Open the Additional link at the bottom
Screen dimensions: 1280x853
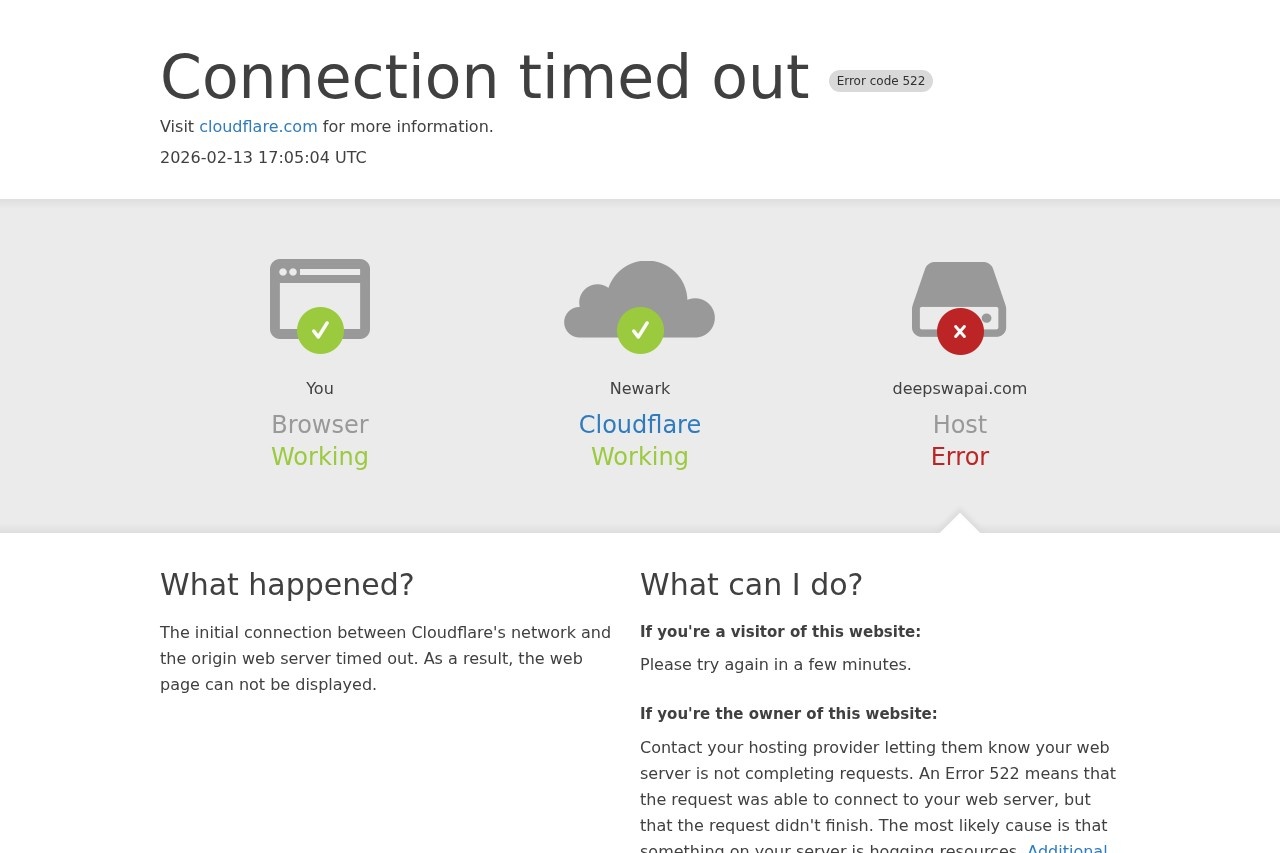click(x=1067, y=847)
